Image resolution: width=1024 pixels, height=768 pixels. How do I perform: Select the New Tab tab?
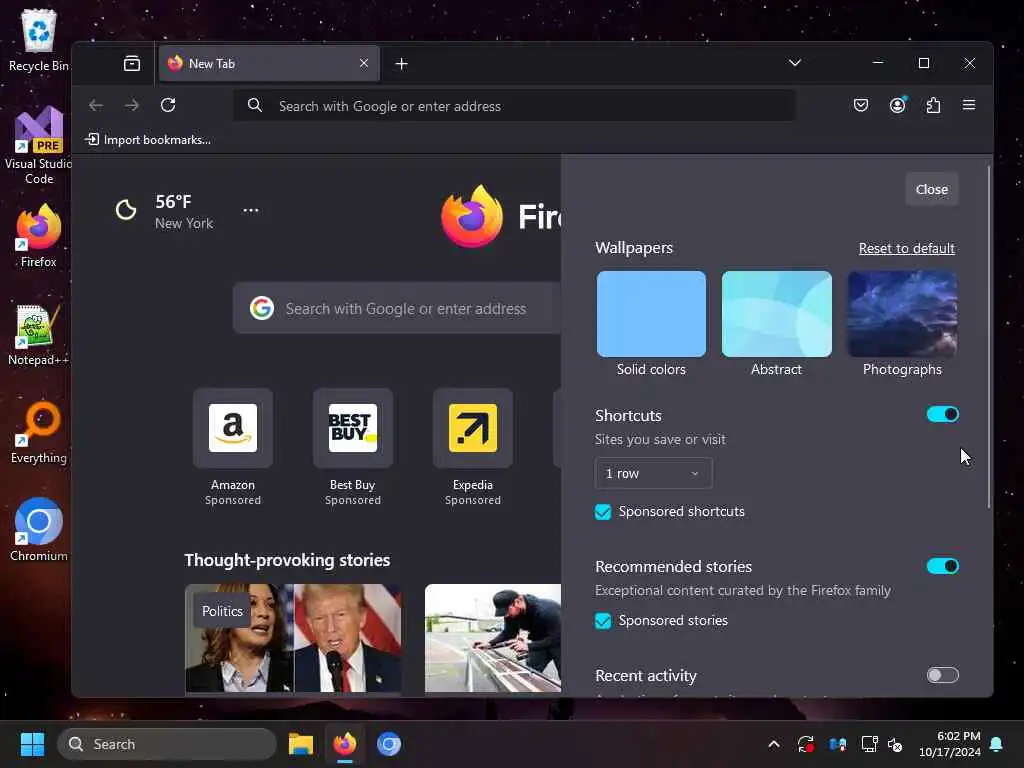click(x=268, y=63)
